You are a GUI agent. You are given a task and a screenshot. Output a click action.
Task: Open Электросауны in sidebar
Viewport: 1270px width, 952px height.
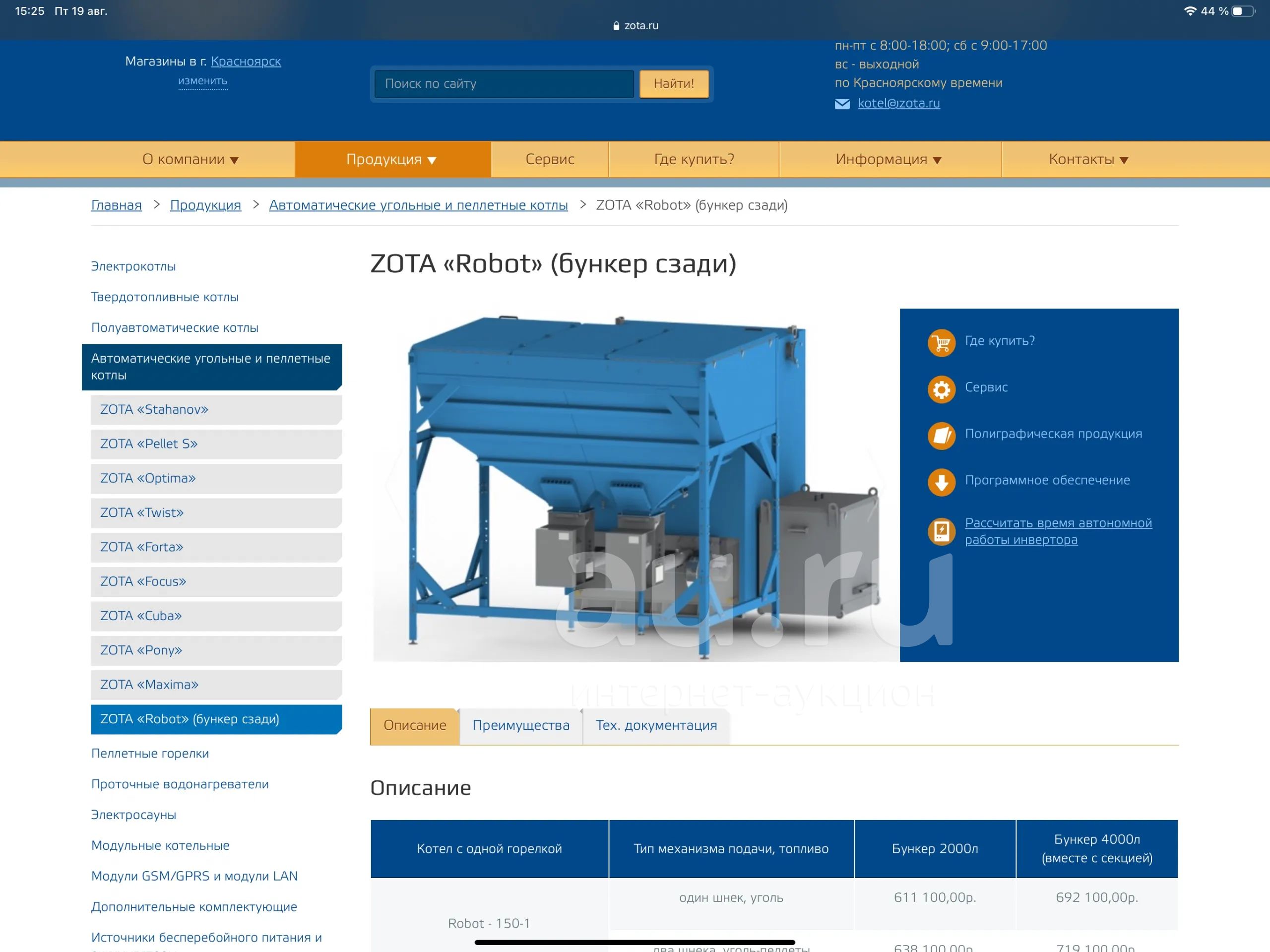(x=134, y=815)
